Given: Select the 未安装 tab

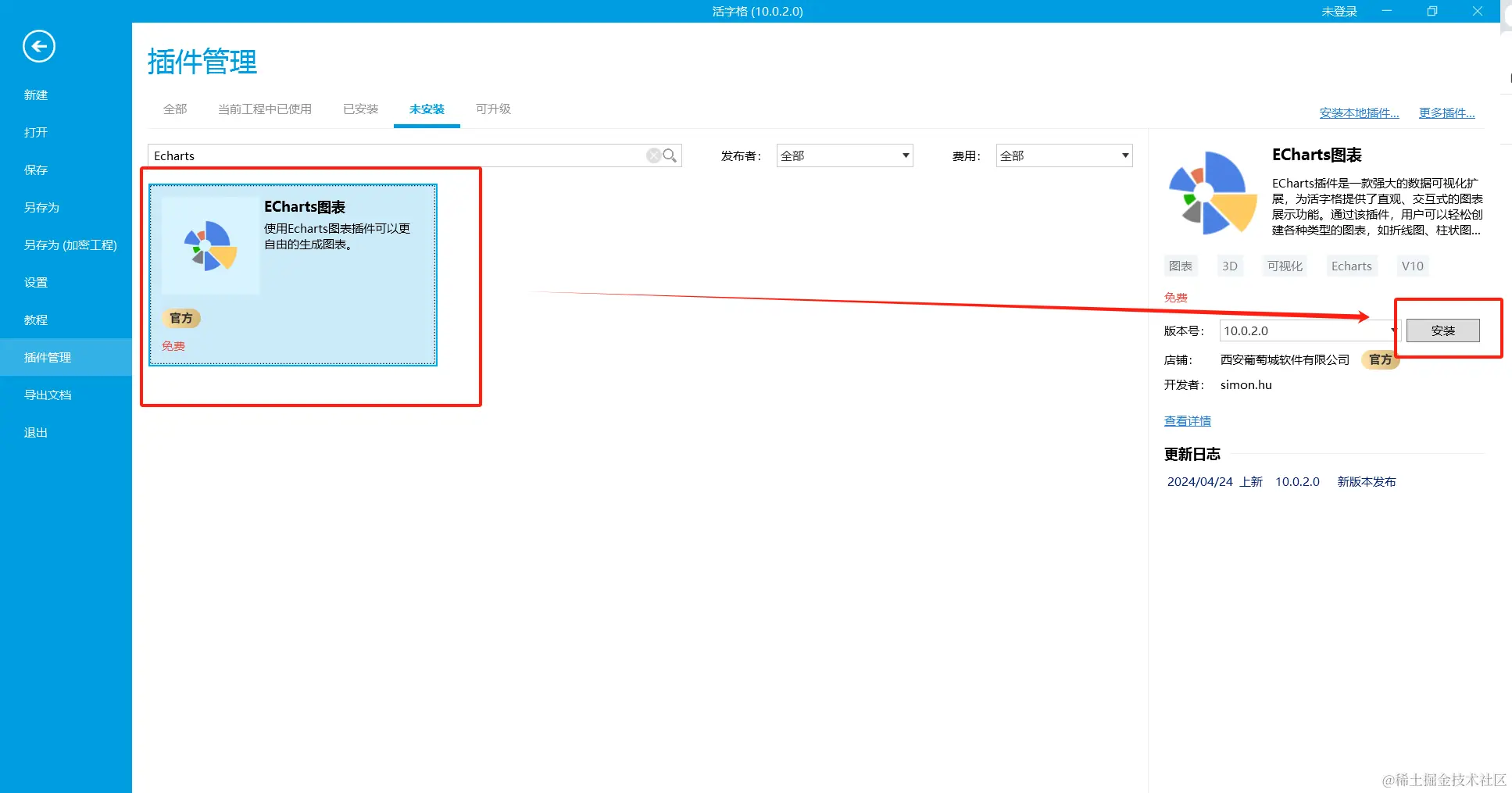Looking at the screenshot, I should click(x=427, y=109).
